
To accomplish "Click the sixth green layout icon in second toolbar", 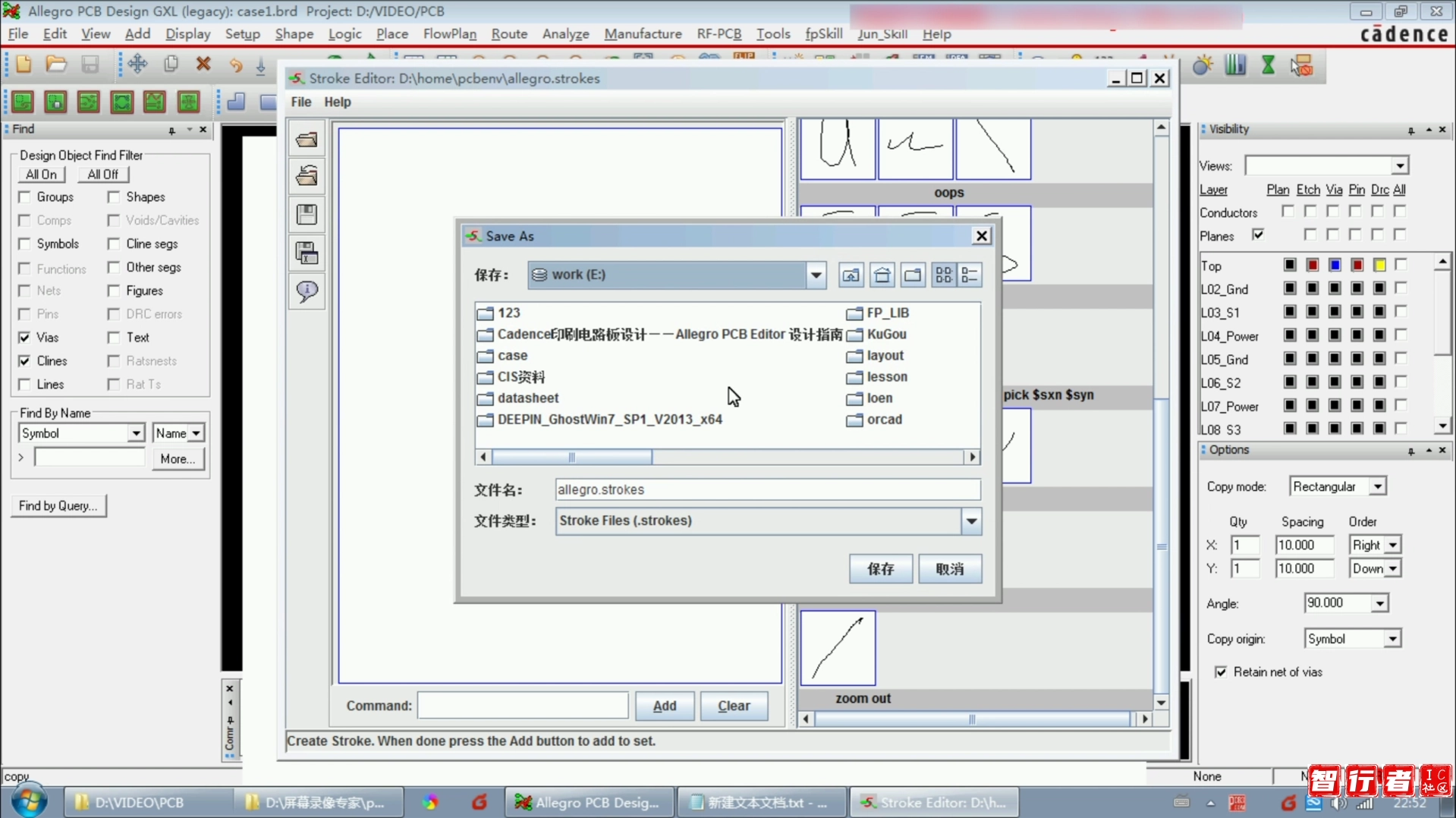I will pos(188,102).
